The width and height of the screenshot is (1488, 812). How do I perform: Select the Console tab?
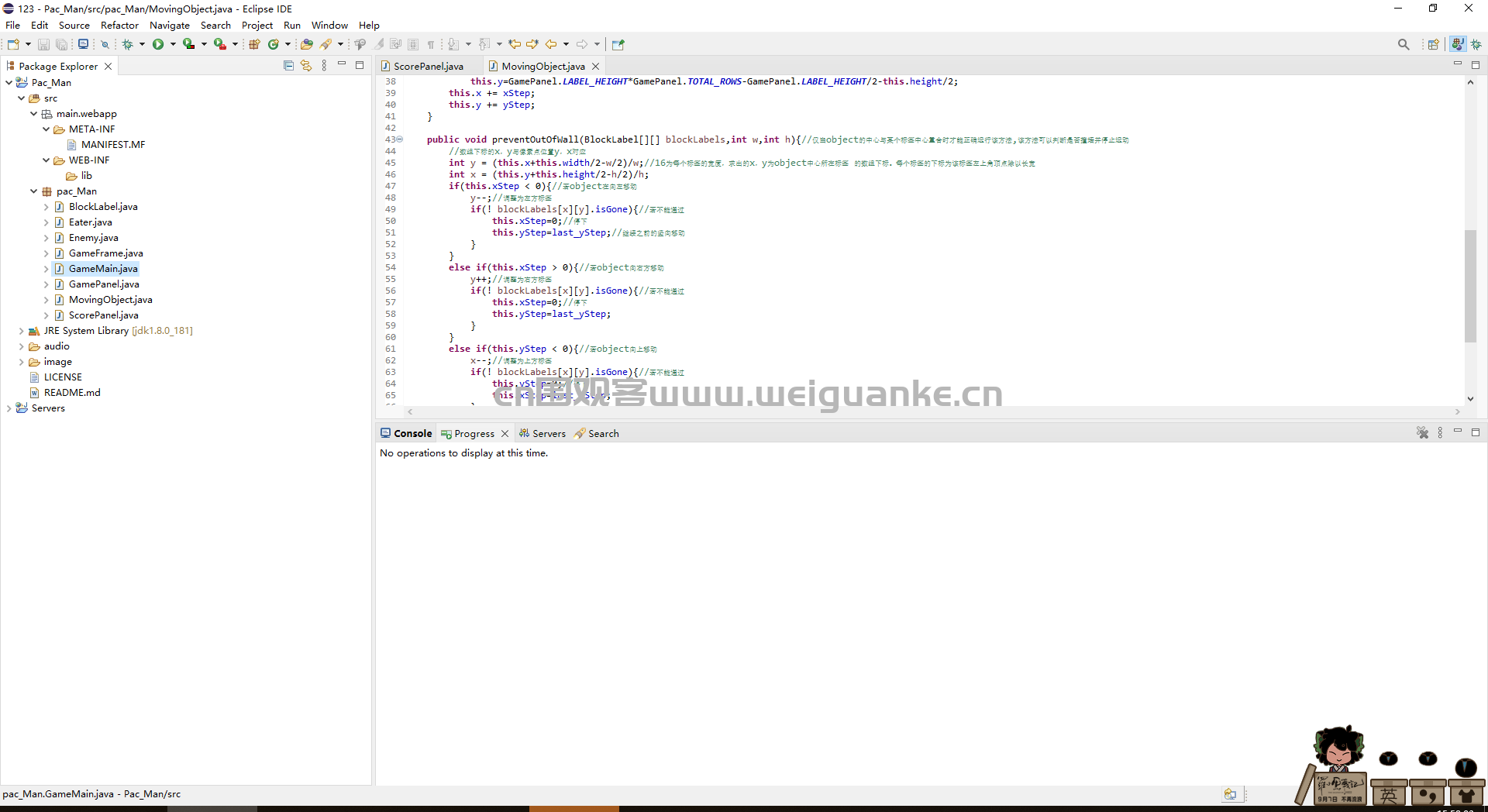[405, 433]
